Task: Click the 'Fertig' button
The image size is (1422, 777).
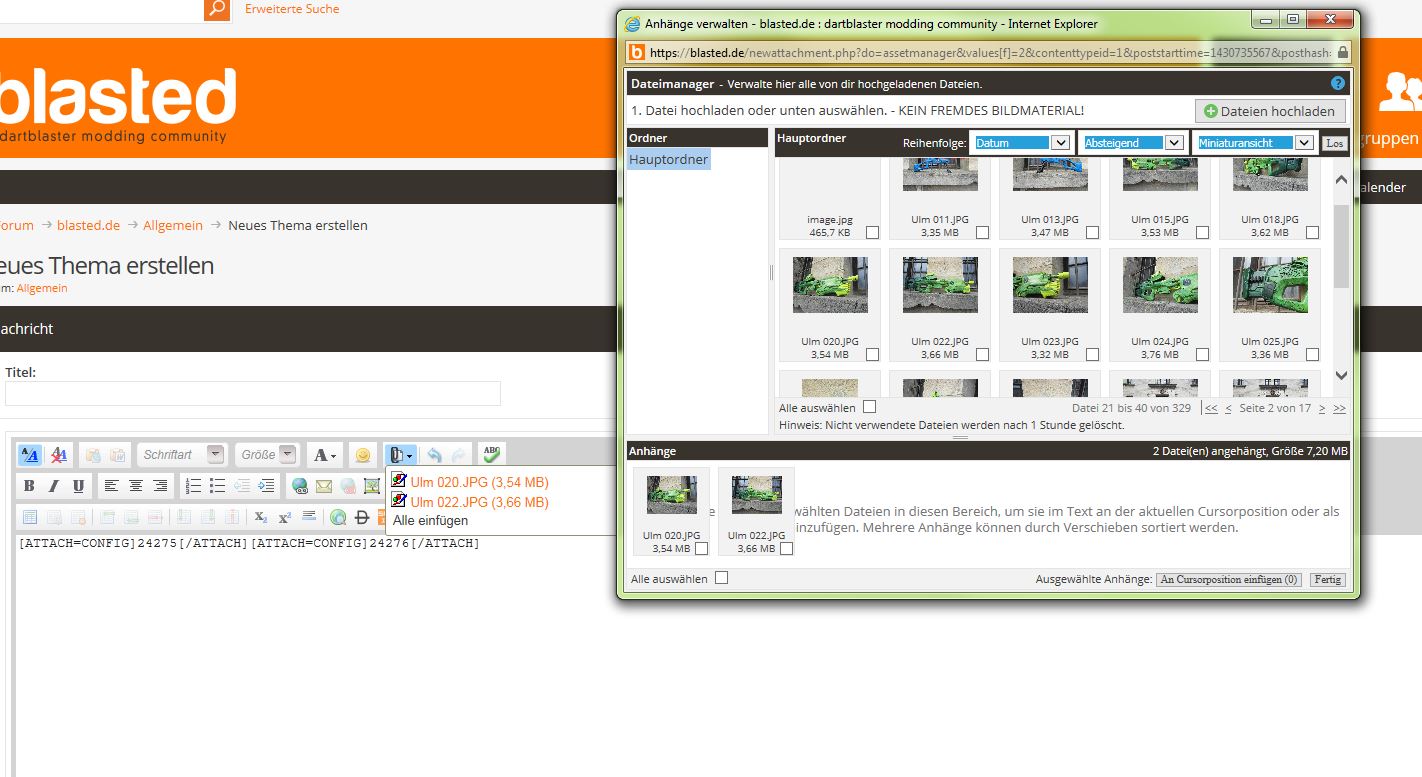Action: coord(1328,580)
